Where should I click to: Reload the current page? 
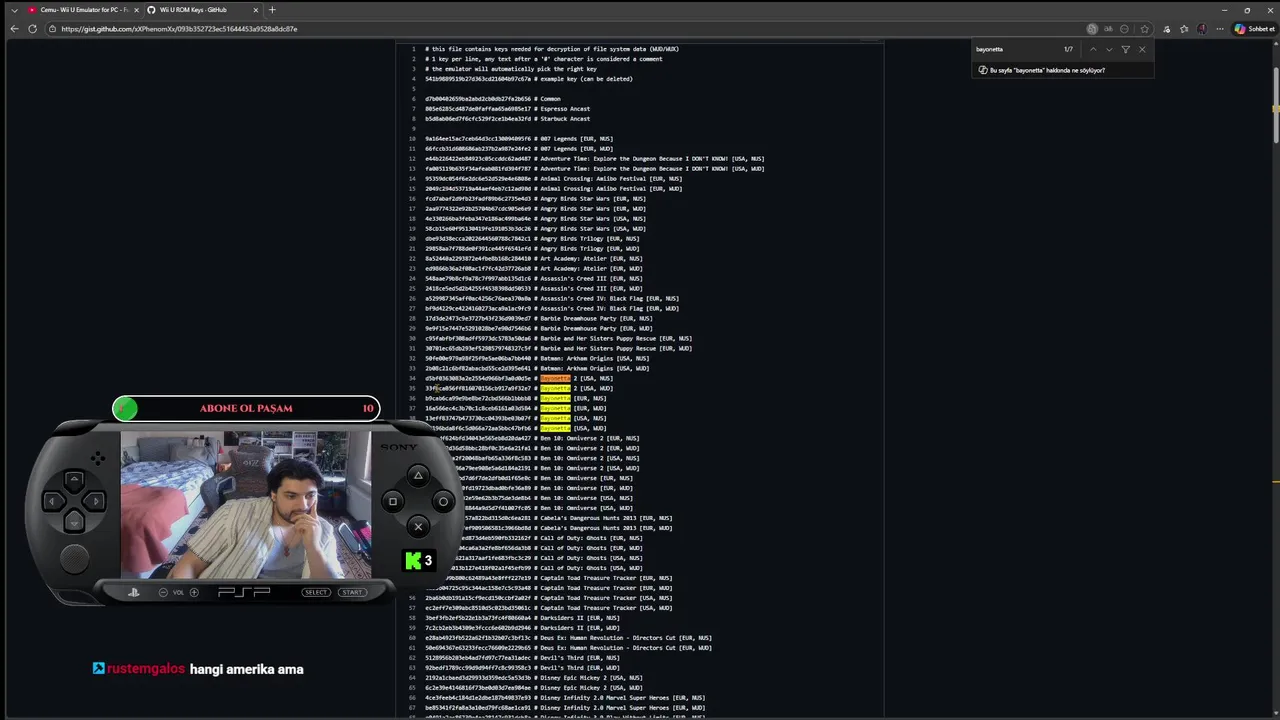click(33, 29)
